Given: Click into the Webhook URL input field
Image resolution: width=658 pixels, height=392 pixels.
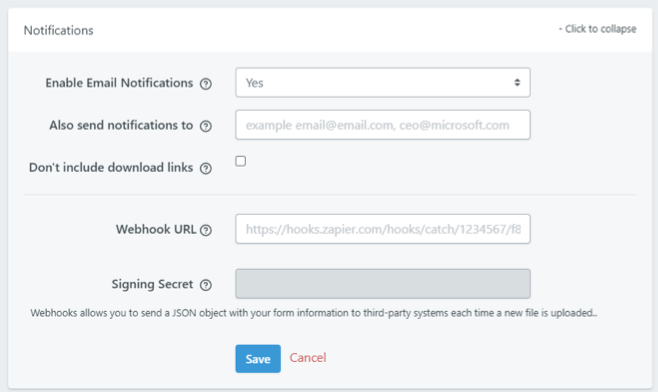Looking at the screenshot, I should click(383, 229).
